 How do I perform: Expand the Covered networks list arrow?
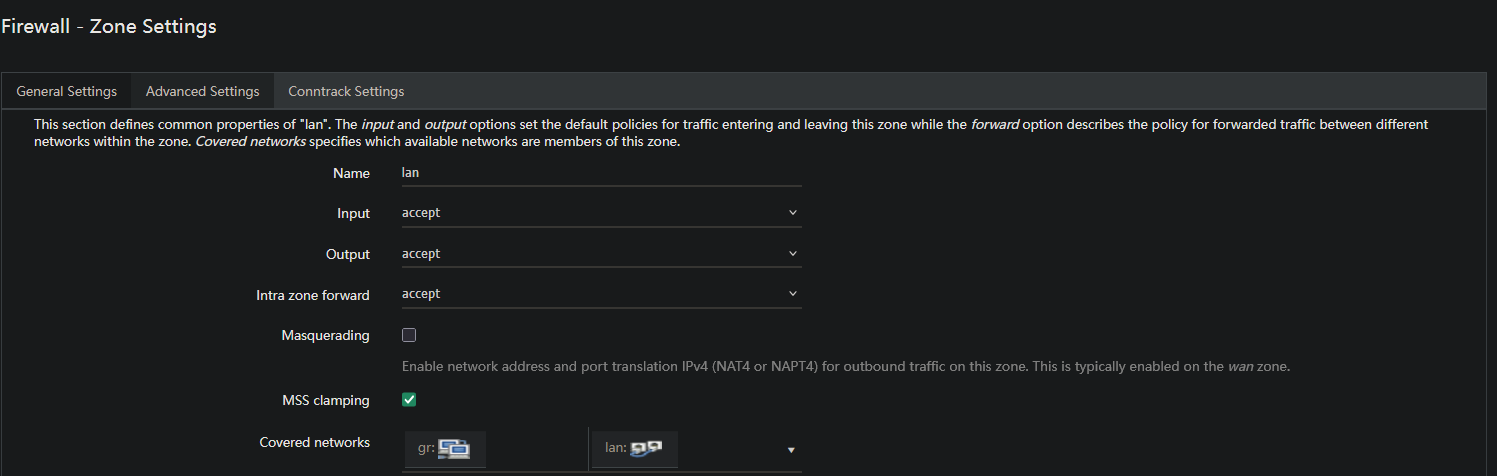(x=791, y=450)
